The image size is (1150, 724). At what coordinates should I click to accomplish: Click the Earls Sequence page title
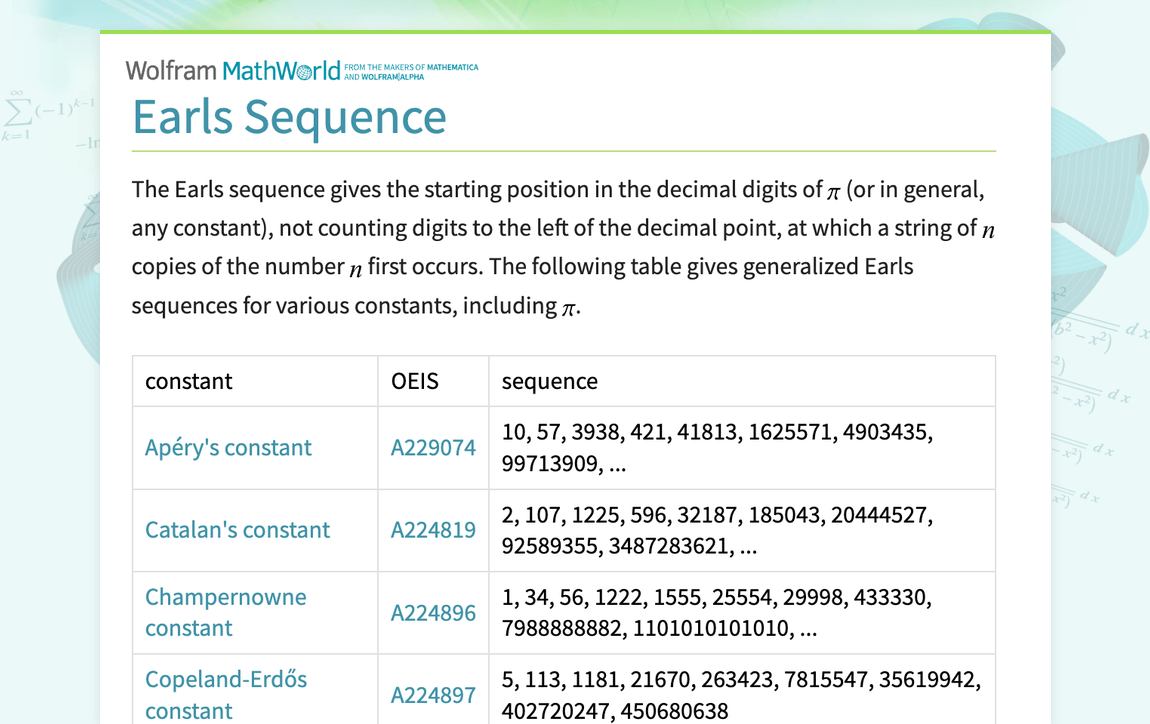tap(289, 117)
